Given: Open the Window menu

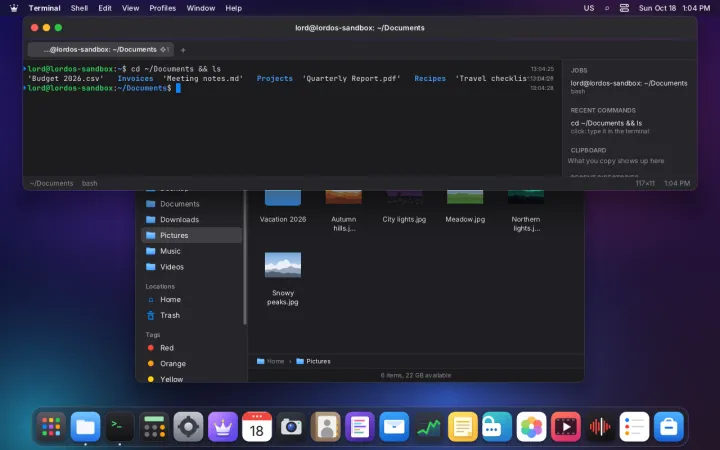Looking at the screenshot, I should [x=201, y=8].
